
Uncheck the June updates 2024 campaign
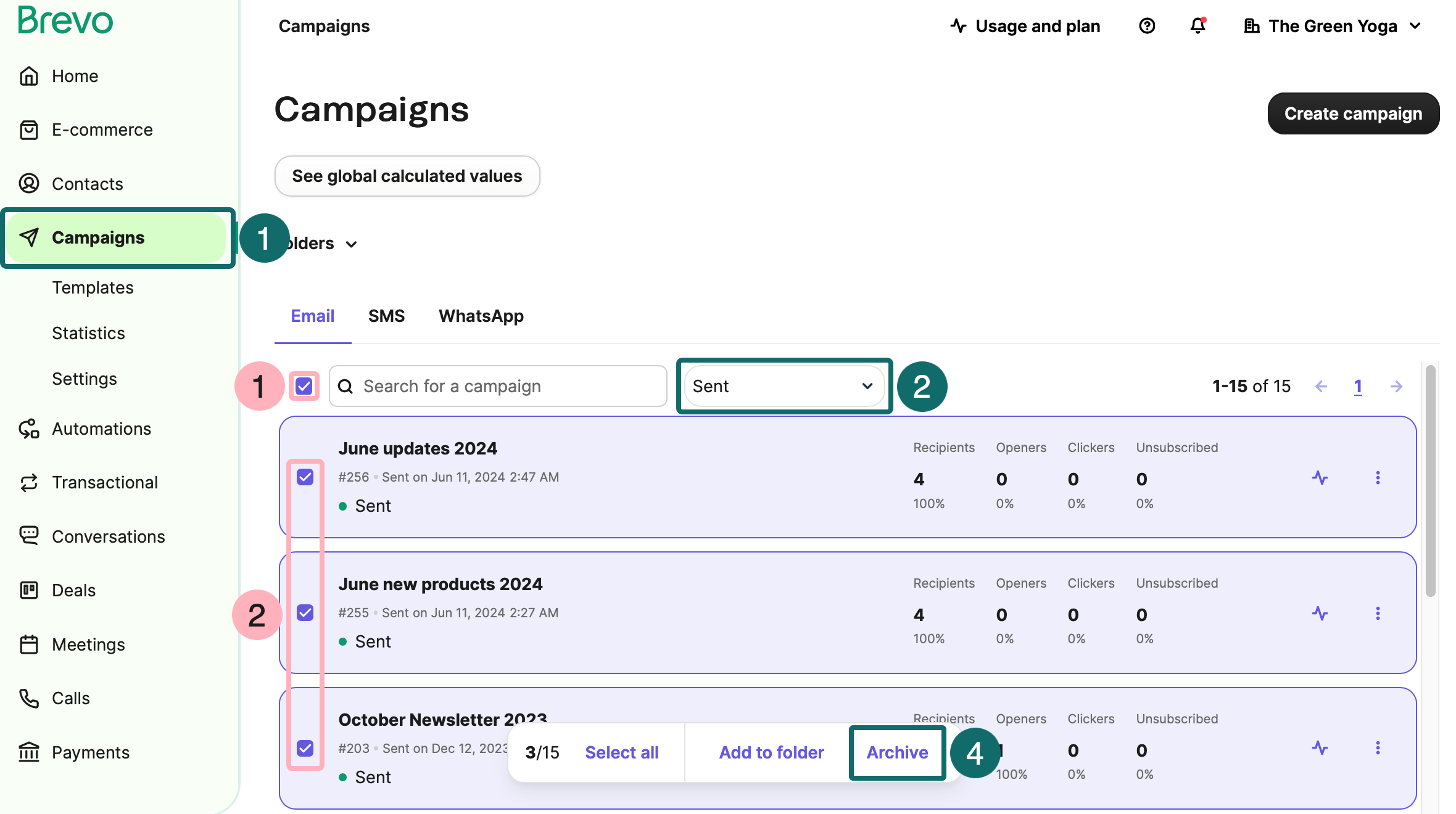305,477
